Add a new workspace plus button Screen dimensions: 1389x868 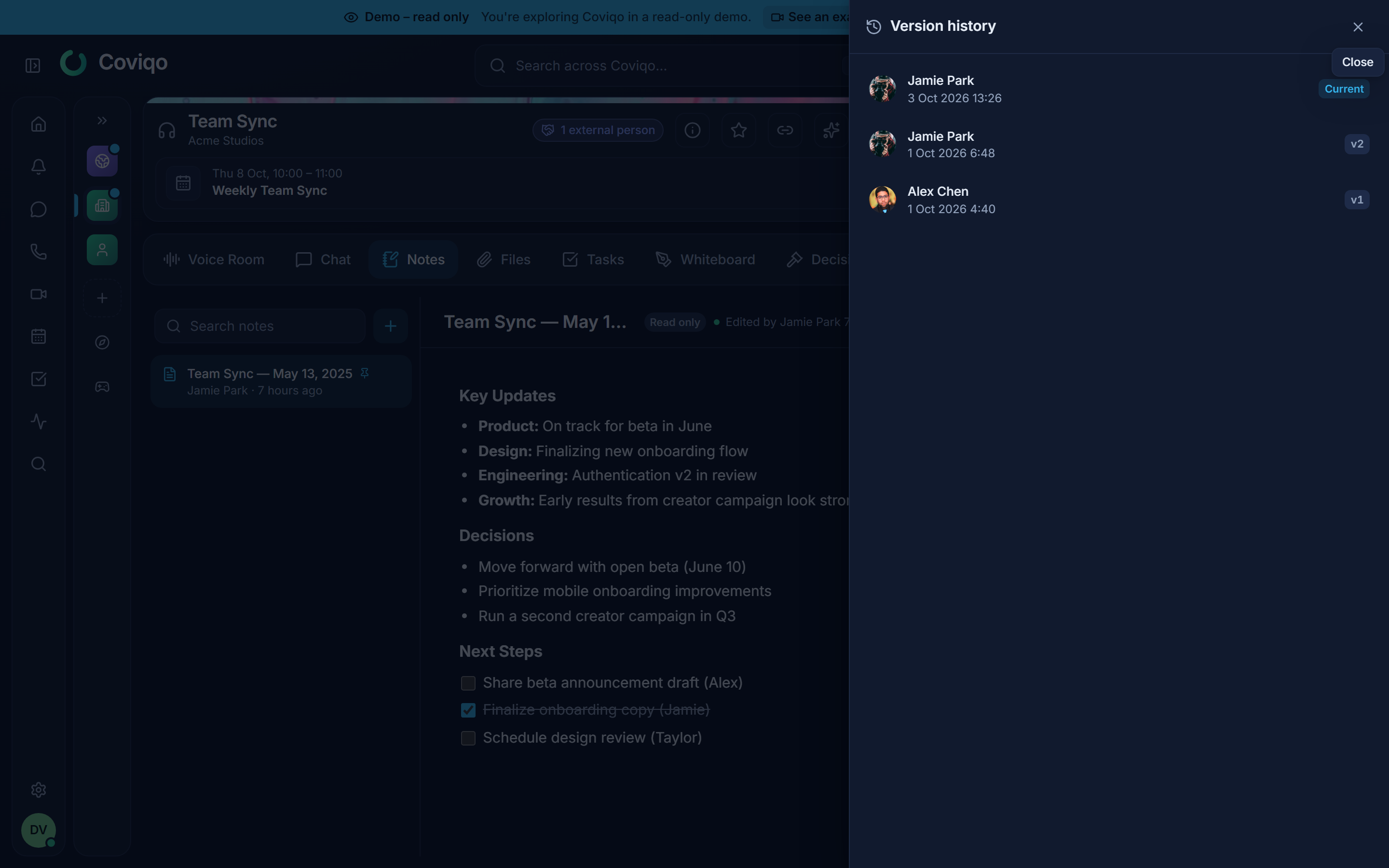[102, 298]
